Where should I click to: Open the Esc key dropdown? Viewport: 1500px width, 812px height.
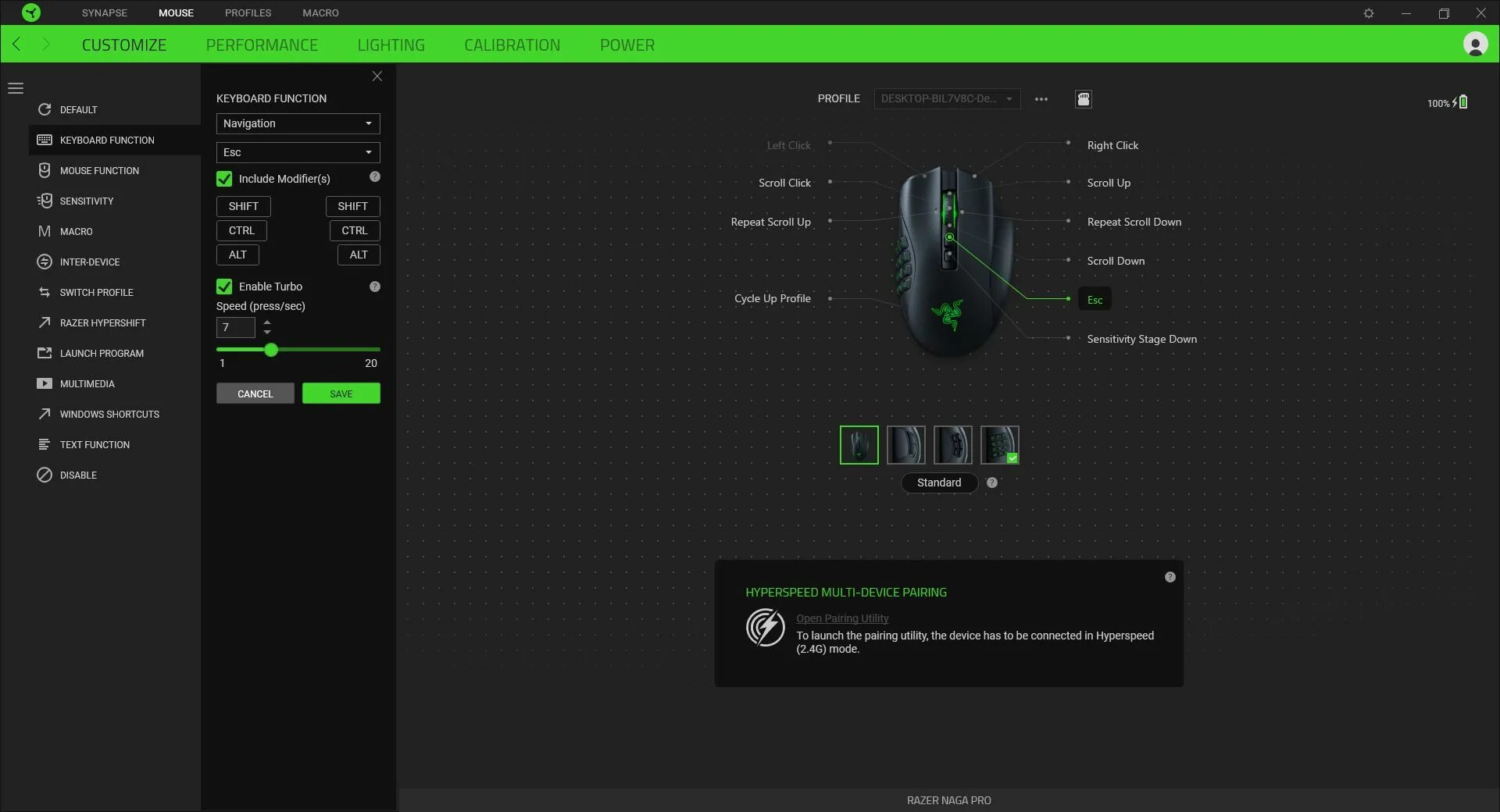coord(298,152)
